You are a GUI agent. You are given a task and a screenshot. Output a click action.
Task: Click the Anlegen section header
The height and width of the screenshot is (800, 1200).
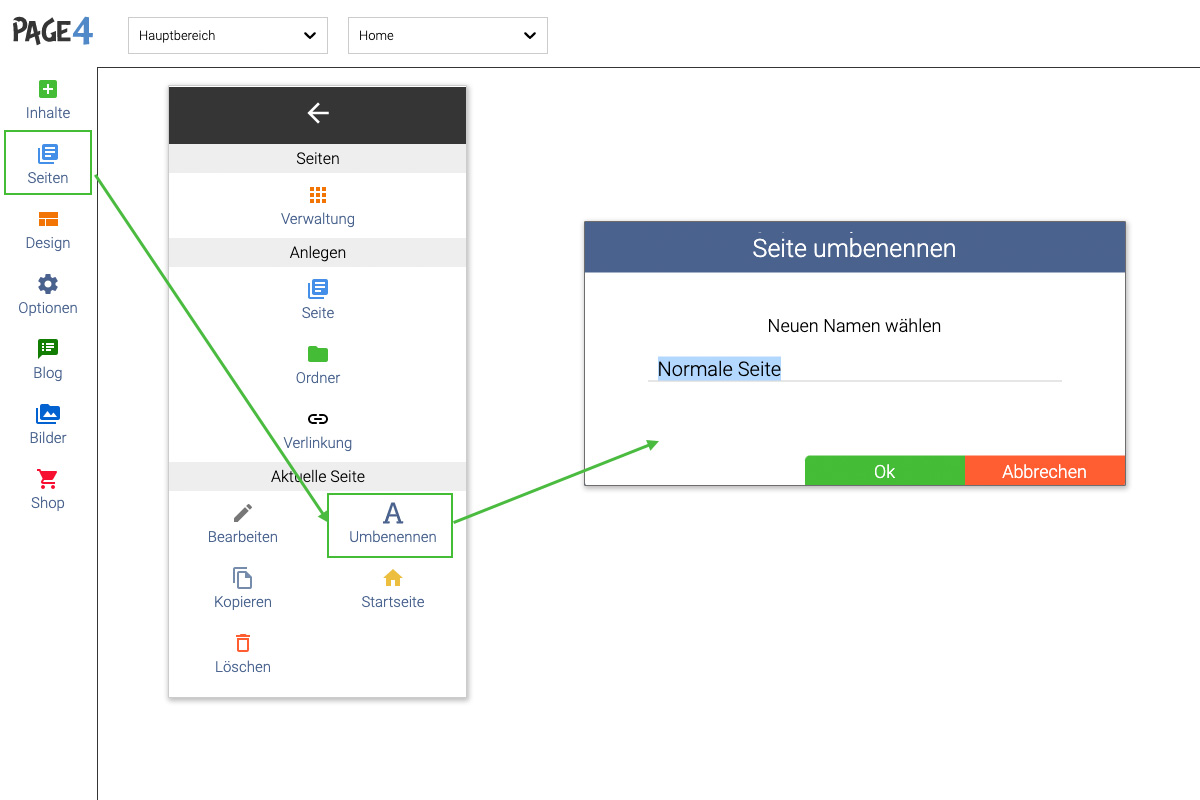(318, 252)
